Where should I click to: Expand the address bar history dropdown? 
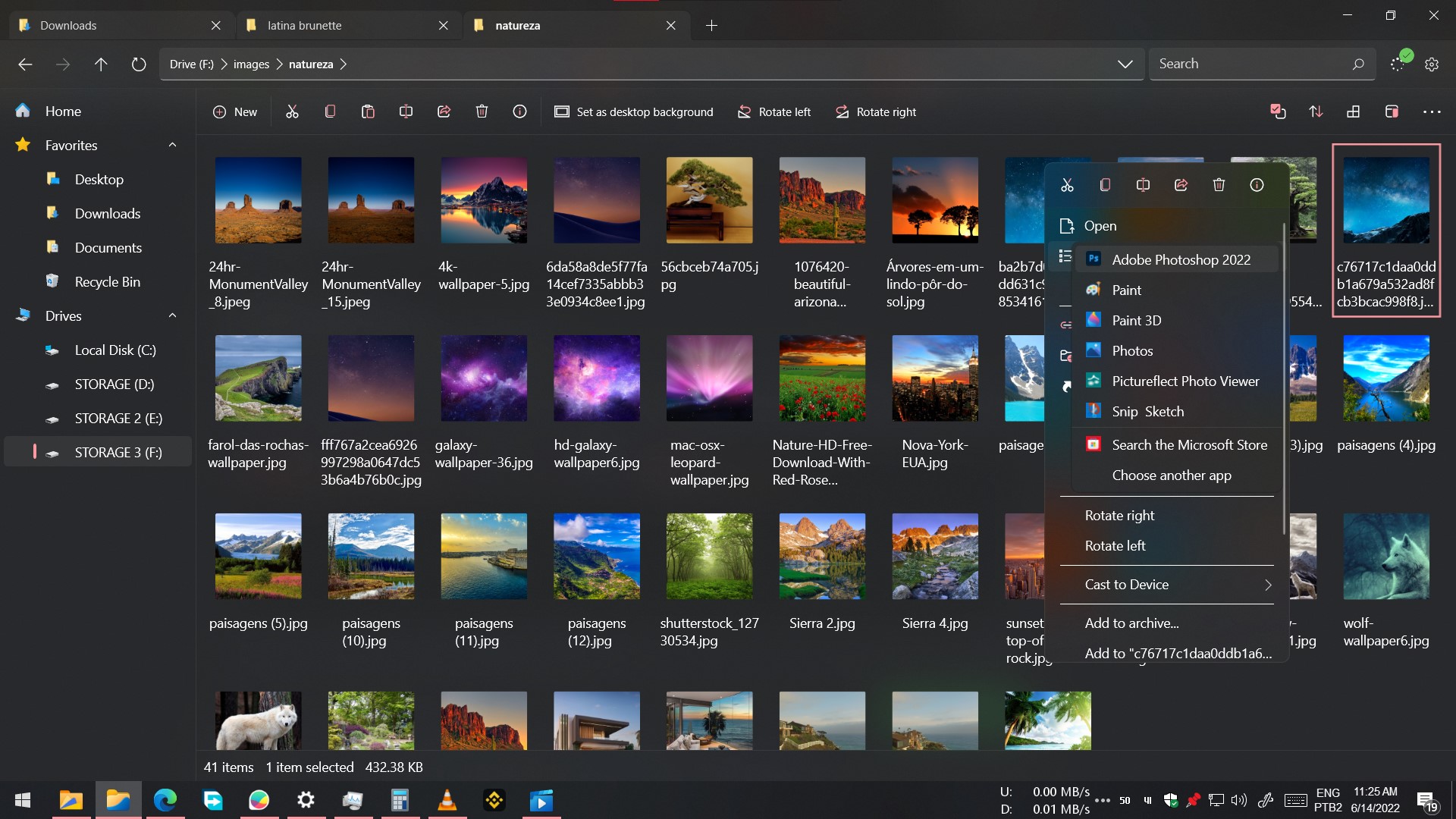click(1125, 64)
